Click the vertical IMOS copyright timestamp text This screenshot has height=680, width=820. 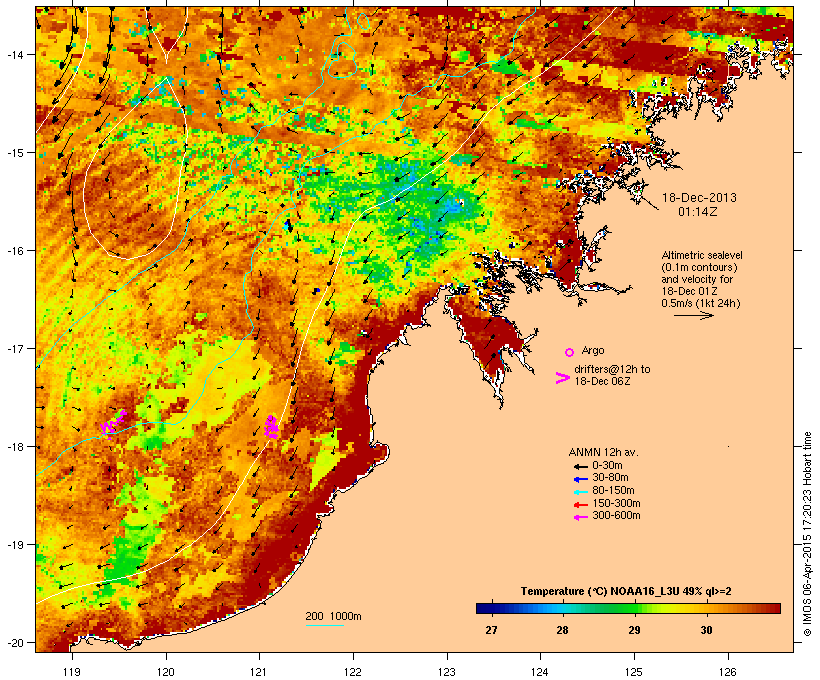tap(808, 534)
